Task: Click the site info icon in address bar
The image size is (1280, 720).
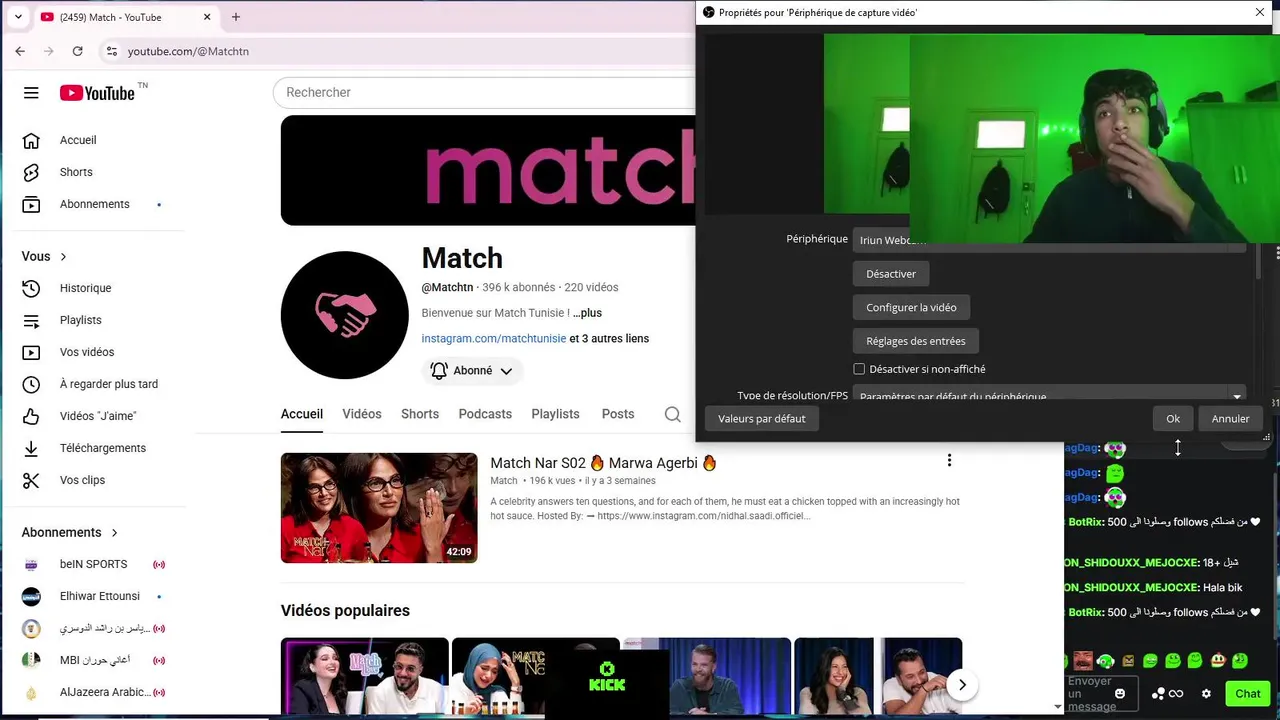Action: click(112, 51)
